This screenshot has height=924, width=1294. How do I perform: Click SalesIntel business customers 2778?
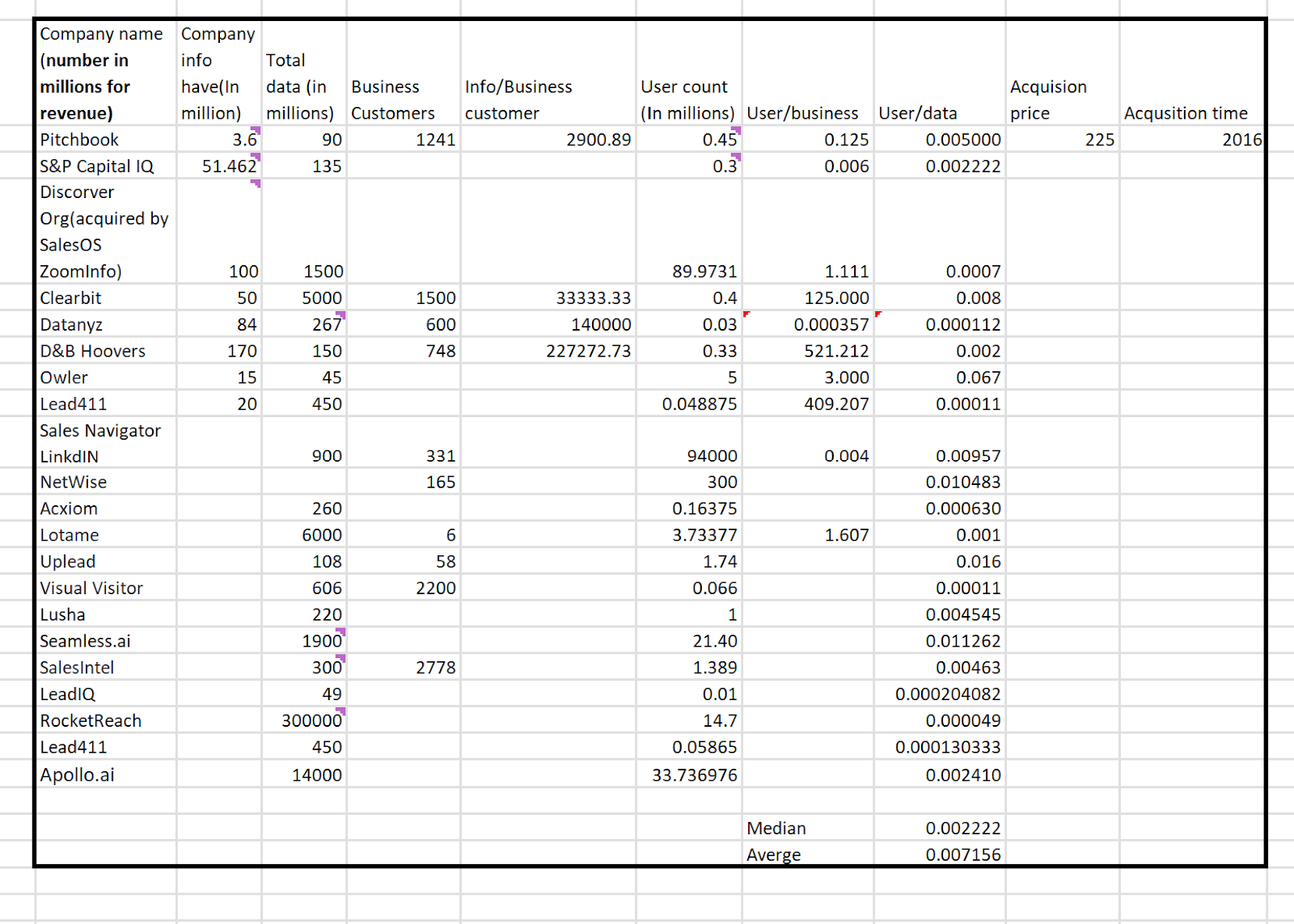coord(404,668)
